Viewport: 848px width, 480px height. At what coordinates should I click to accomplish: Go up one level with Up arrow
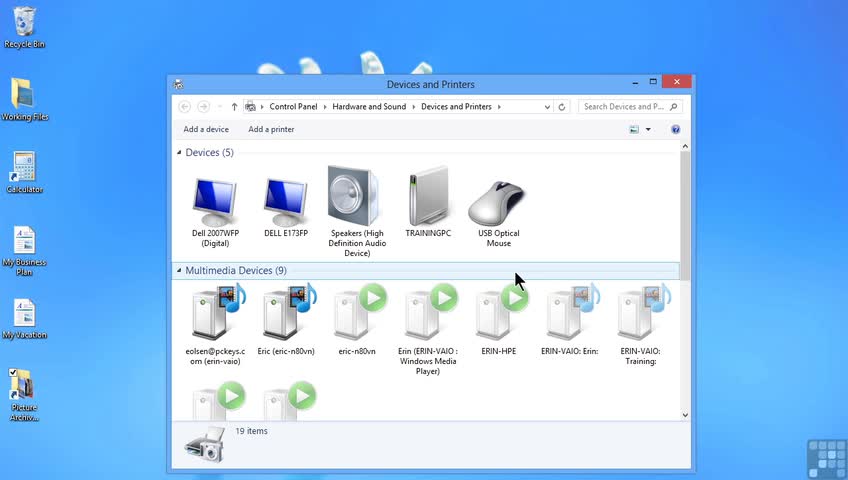tap(234, 107)
